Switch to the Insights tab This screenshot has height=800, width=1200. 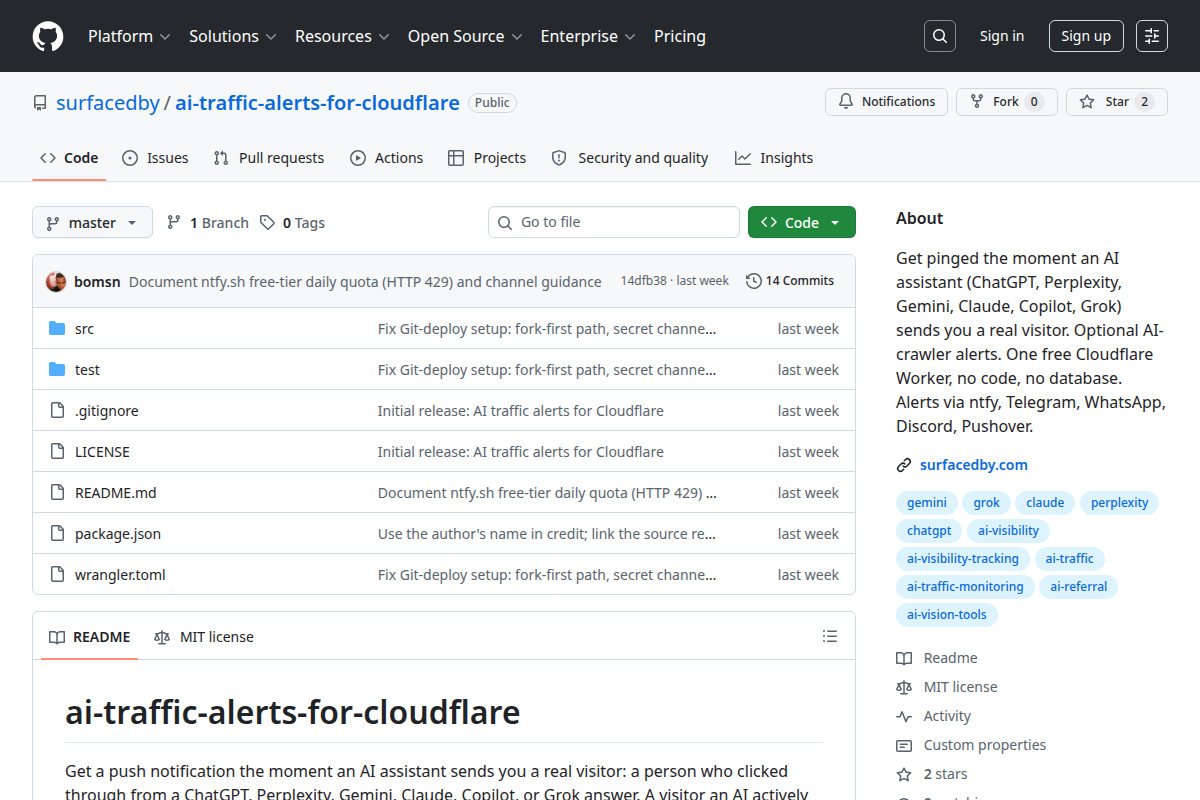coord(774,158)
